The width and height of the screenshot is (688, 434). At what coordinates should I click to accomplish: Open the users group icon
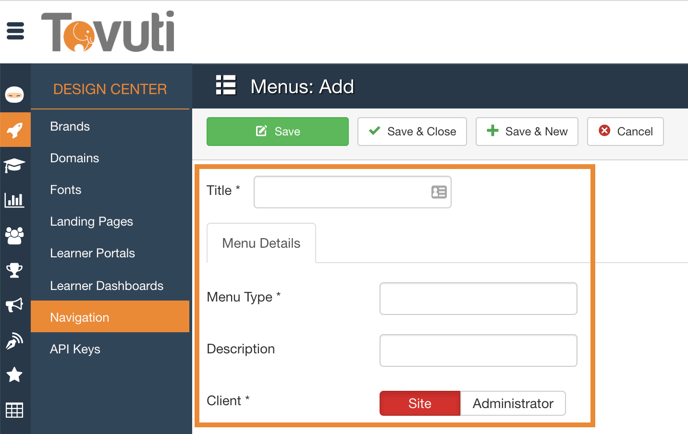click(14, 235)
